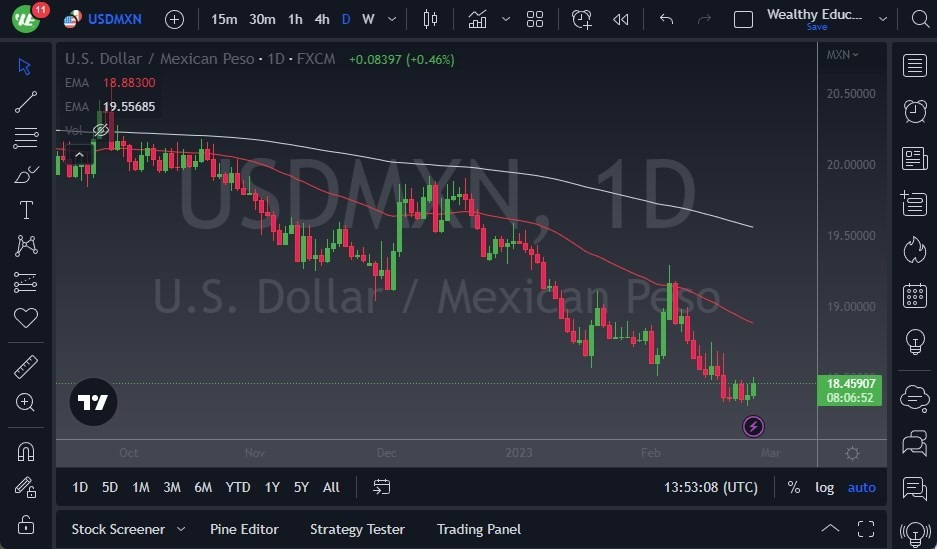Switch to the 1h timeframe

(295, 20)
